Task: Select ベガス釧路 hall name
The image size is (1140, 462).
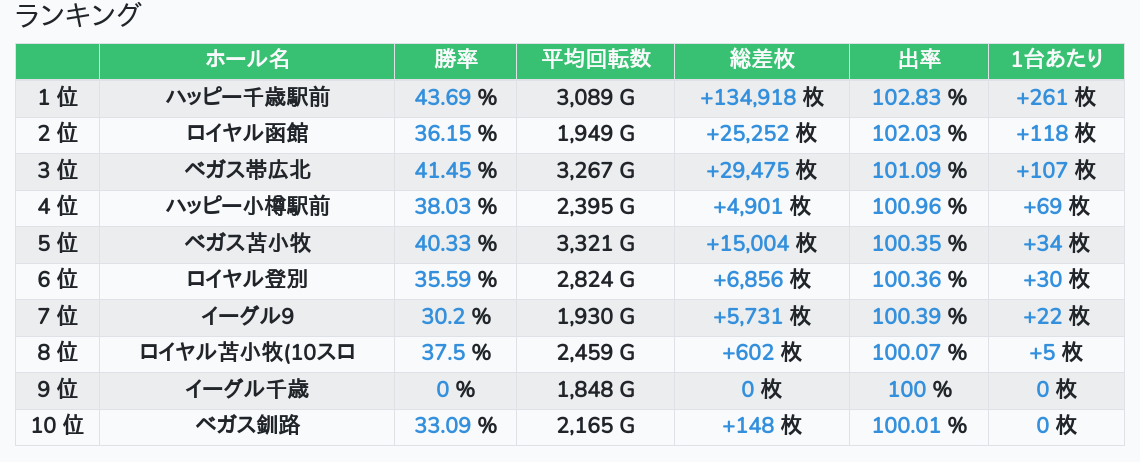Action: (247, 425)
